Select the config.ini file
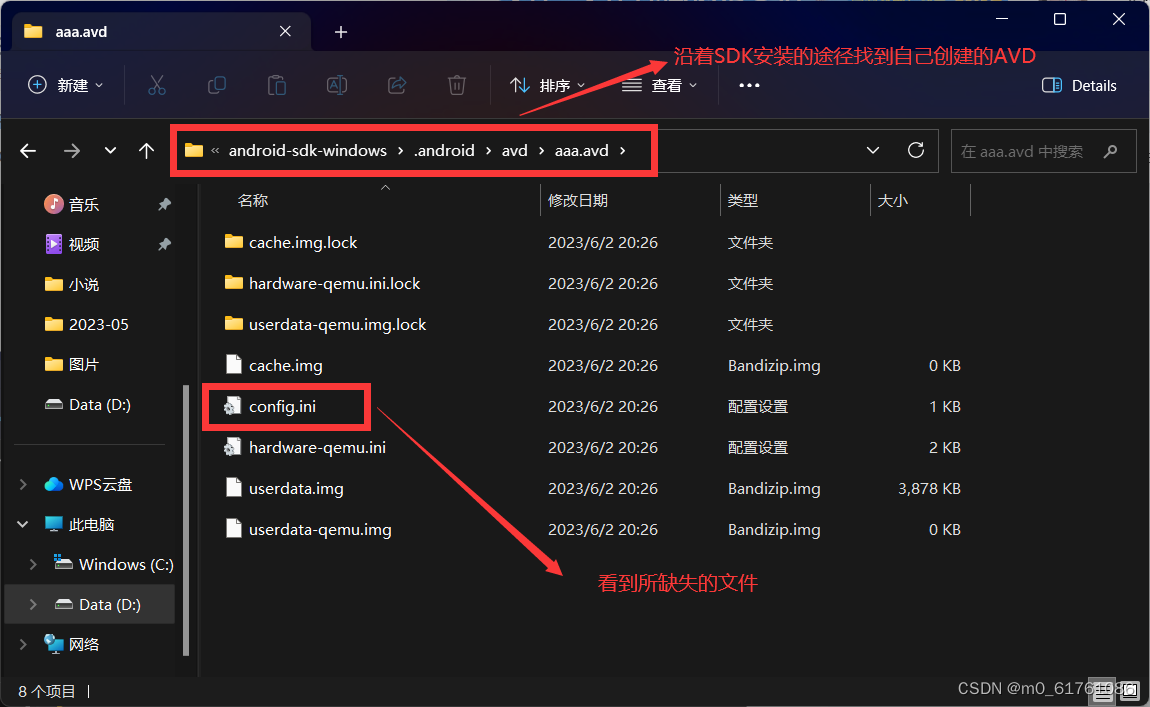 pyautogui.click(x=285, y=406)
